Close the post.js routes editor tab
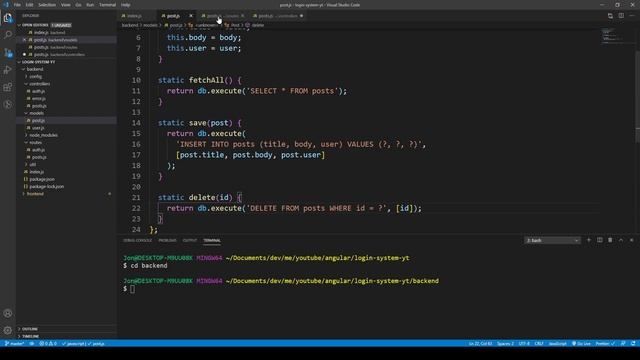Image resolution: width=640 pixels, height=360 pixels. tap(242, 16)
